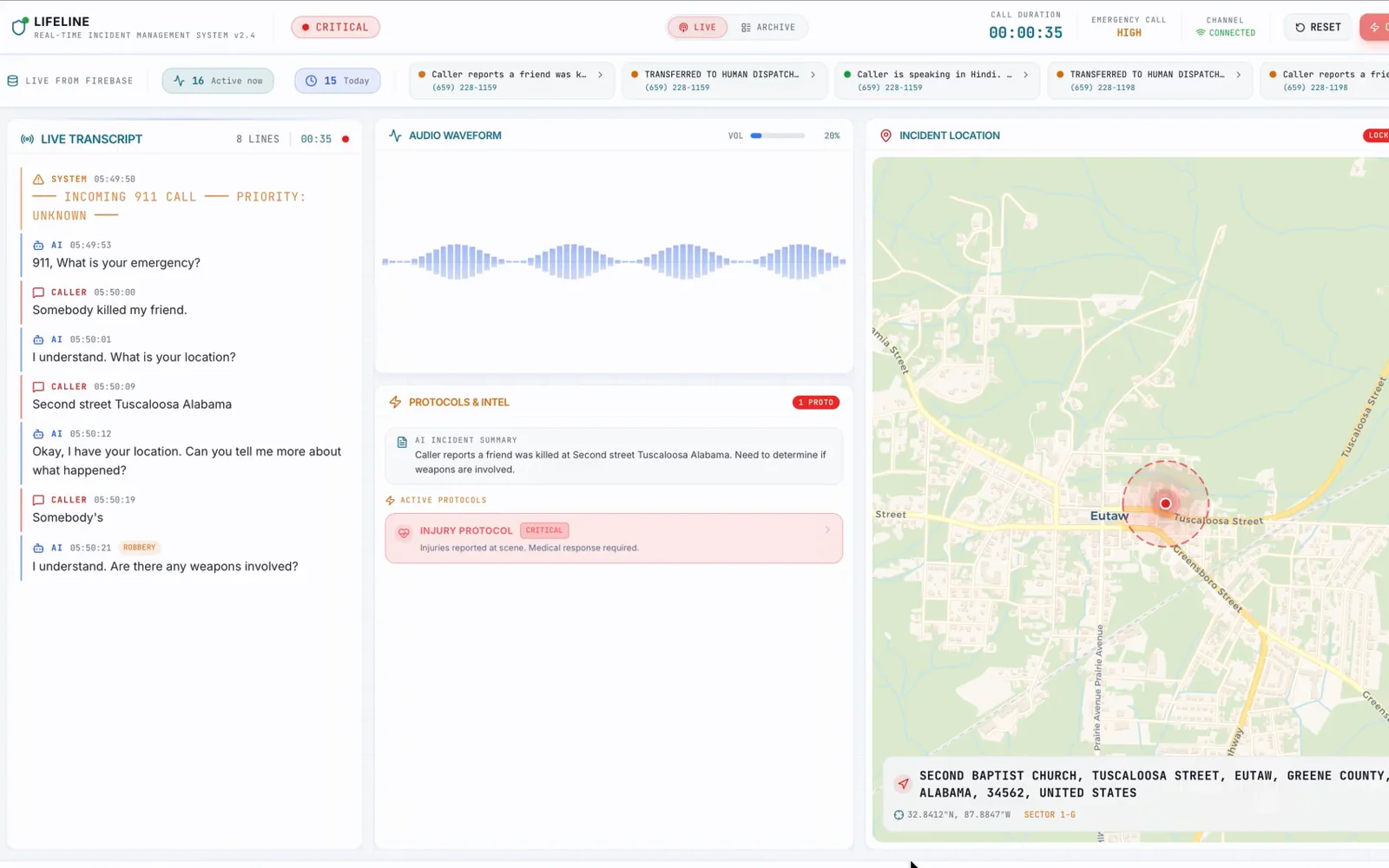This screenshot has height=868, width=1389.
Task: Click the Eutaw label on map
Action: [x=1109, y=516]
